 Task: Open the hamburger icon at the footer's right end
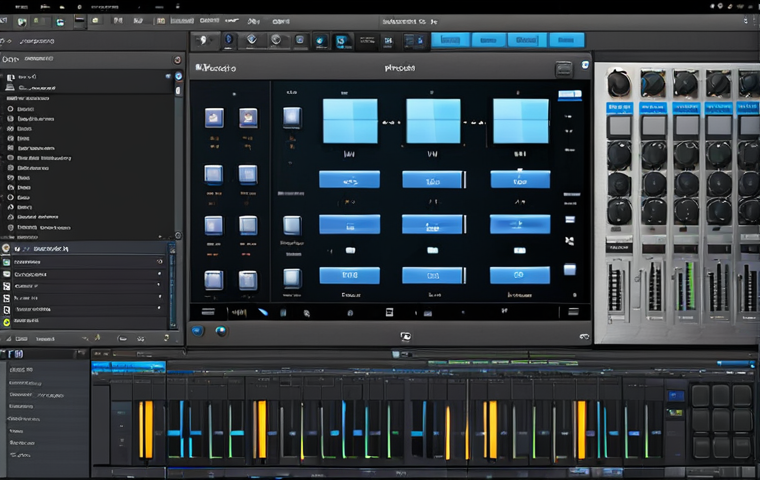(573, 312)
